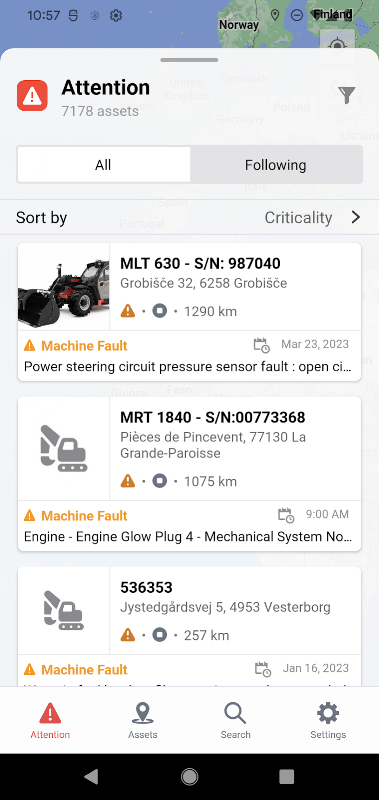Tap calendar clock icon on MLT 630 card
Viewport: 379px width, 800px height.
pos(262,345)
